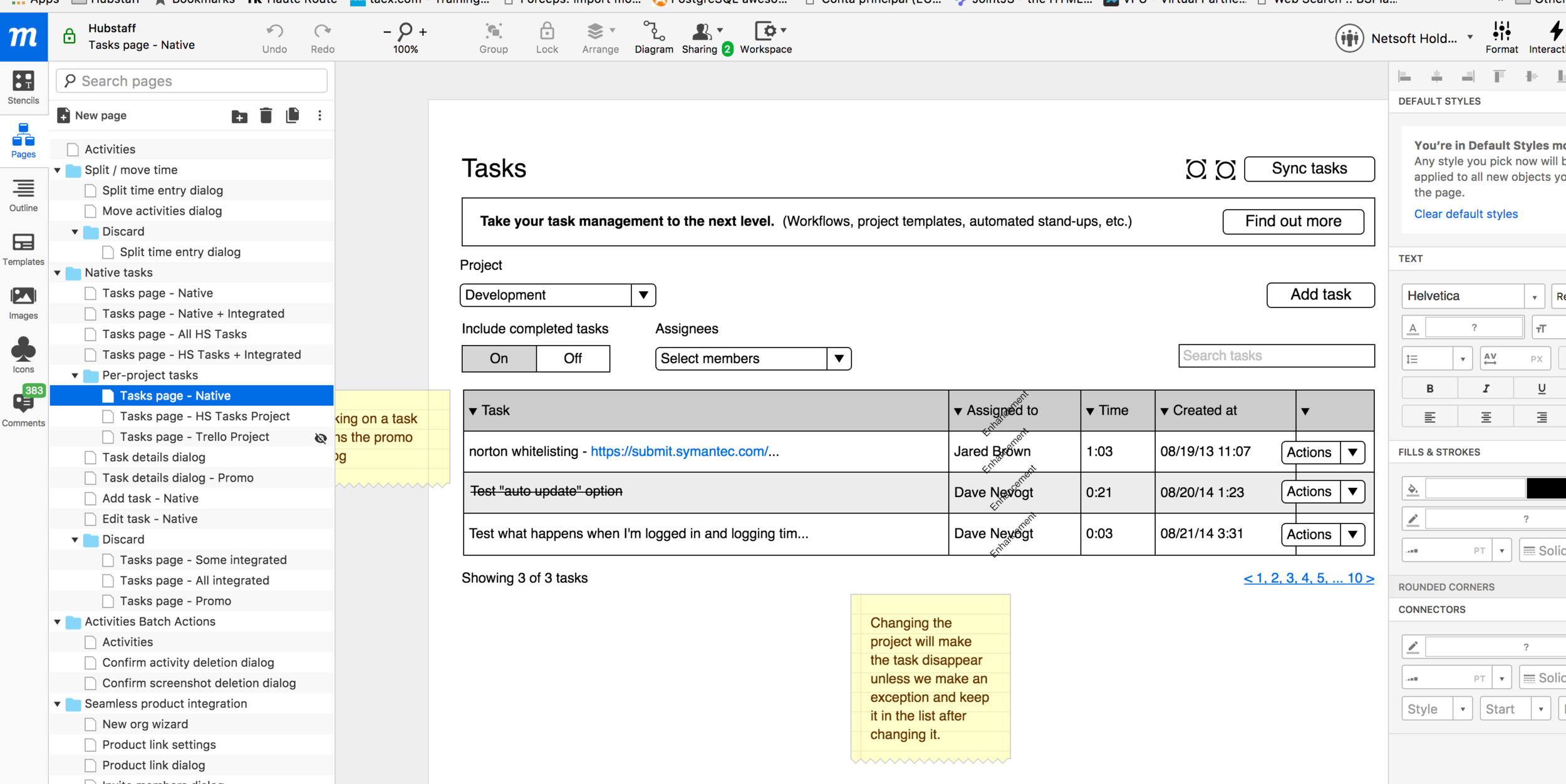The width and height of the screenshot is (1566, 784).
Task: Click the duplicate page icon
Action: pos(292,115)
